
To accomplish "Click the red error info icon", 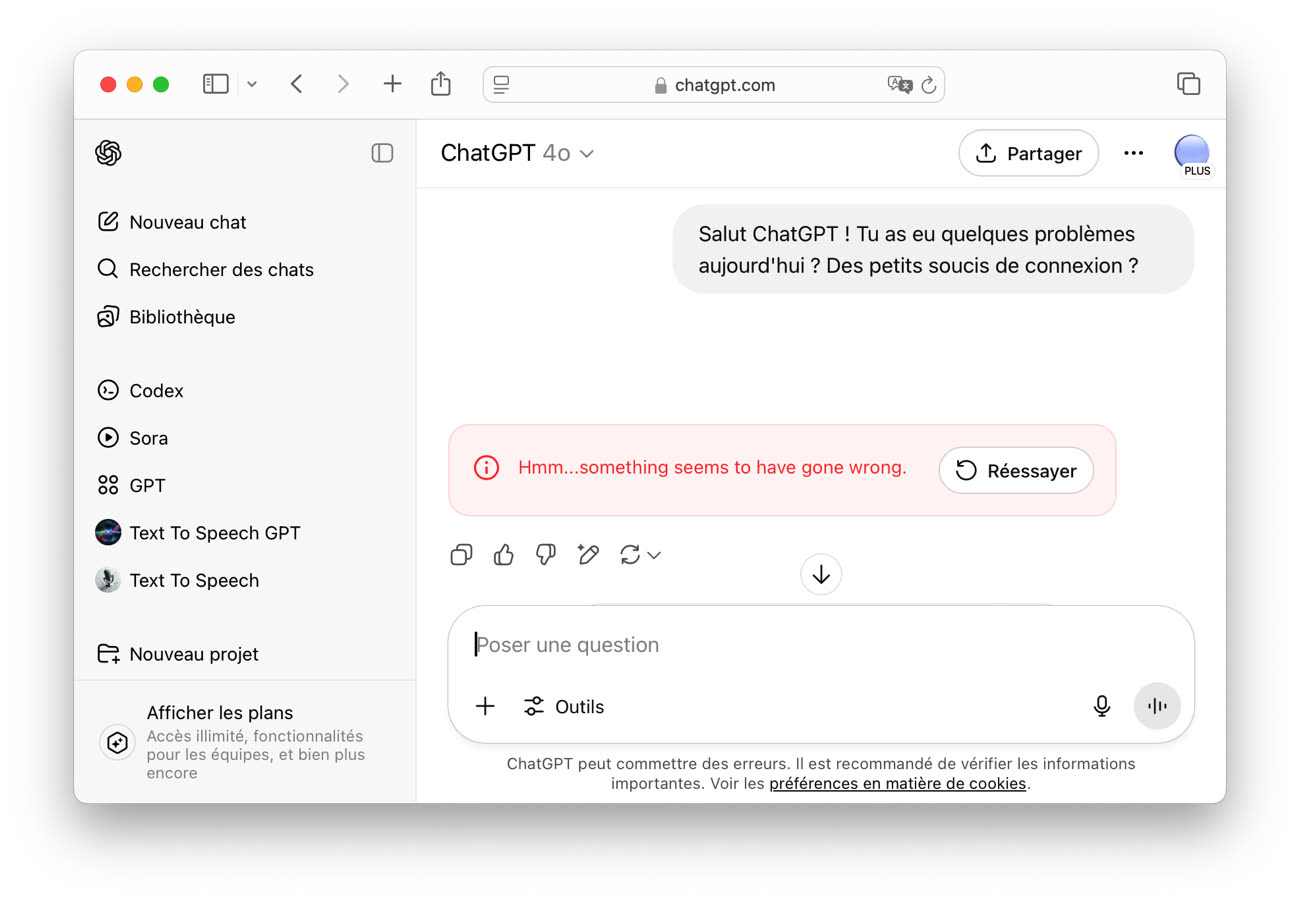I will (x=486, y=468).
